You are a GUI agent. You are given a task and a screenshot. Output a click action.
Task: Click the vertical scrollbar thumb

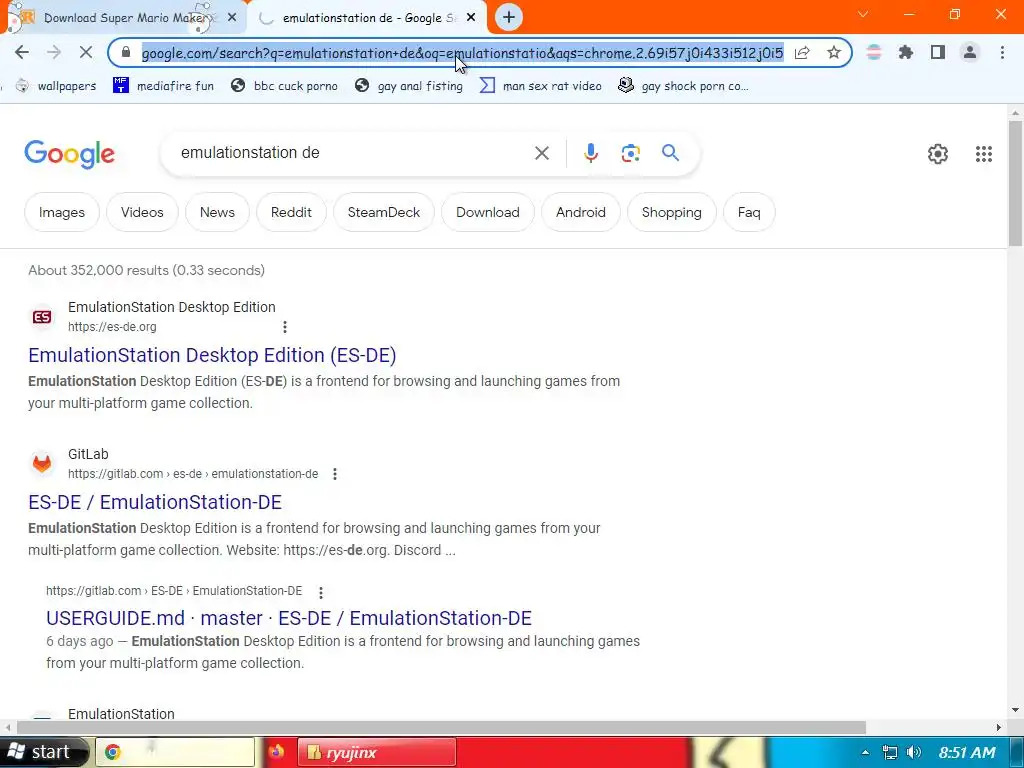[1015, 184]
